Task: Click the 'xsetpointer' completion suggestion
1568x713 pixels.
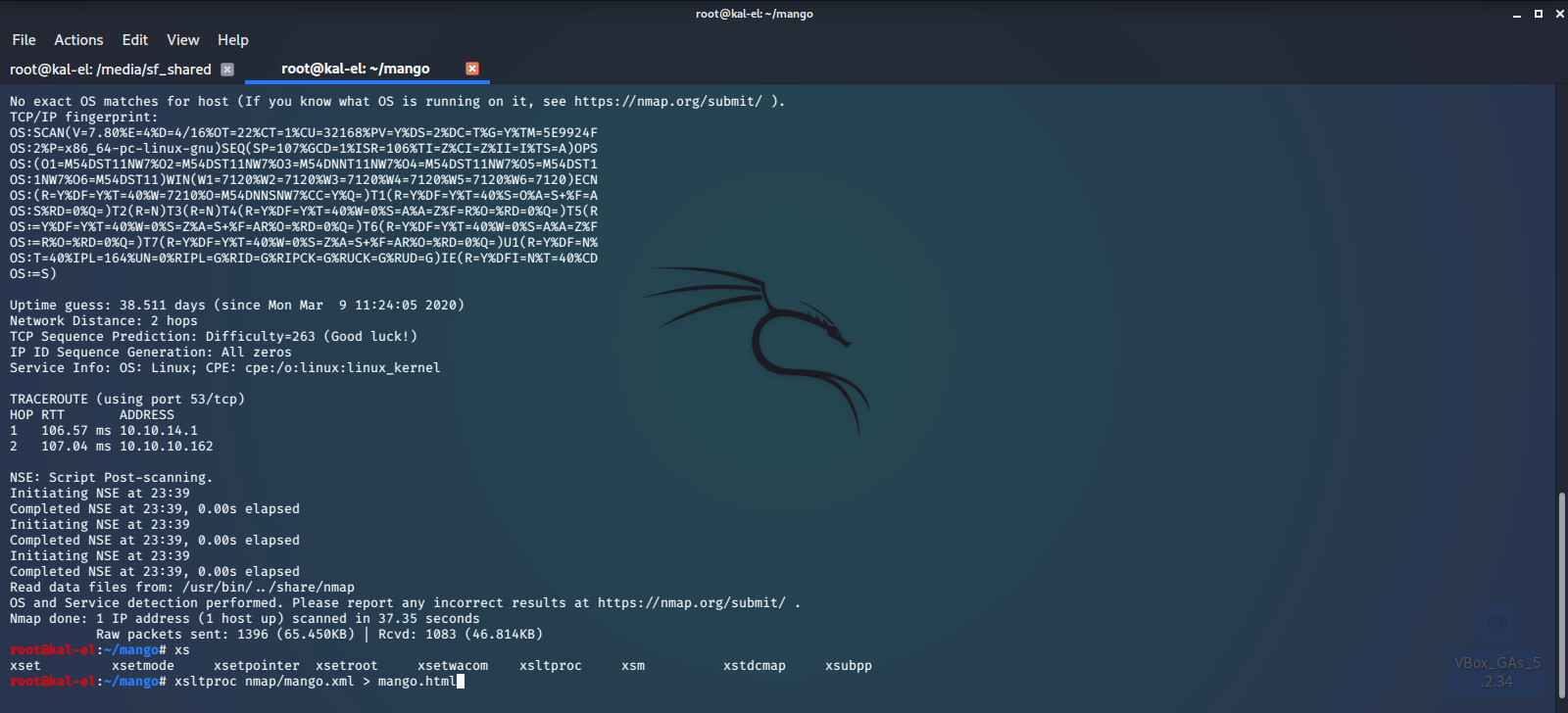Action: (x=257, y=665)
